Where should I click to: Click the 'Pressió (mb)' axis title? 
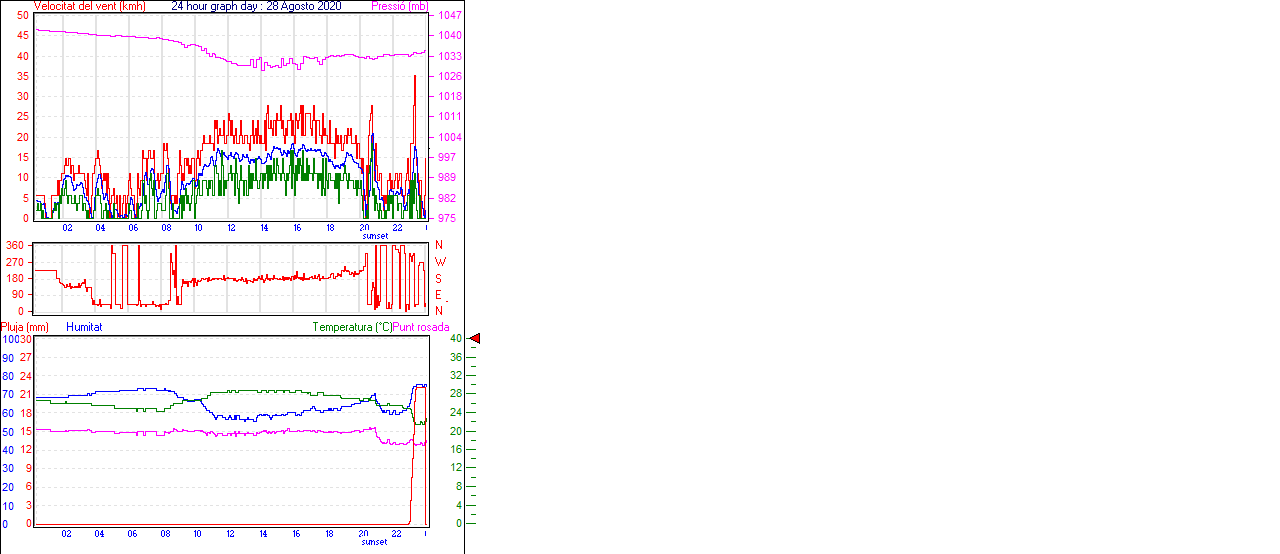(x=398, y=6)
